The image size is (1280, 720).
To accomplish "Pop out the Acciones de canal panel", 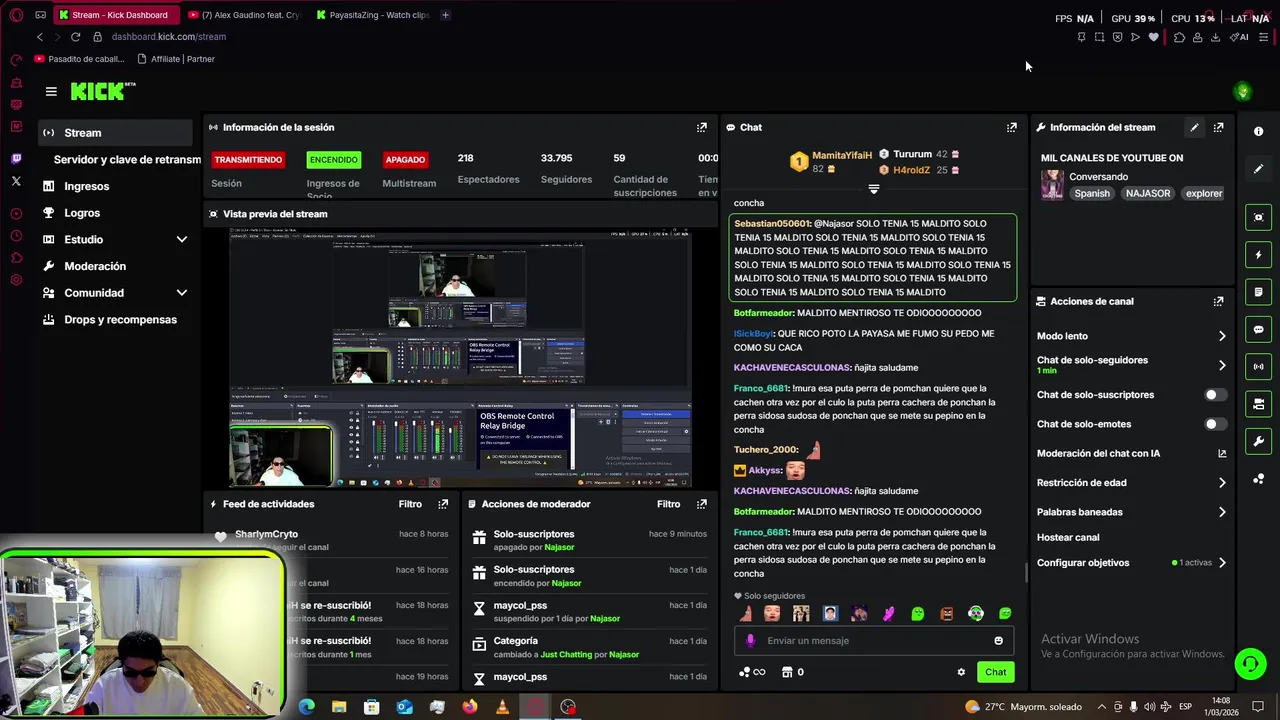I will pyautogui.click(x=1218, y=301).
